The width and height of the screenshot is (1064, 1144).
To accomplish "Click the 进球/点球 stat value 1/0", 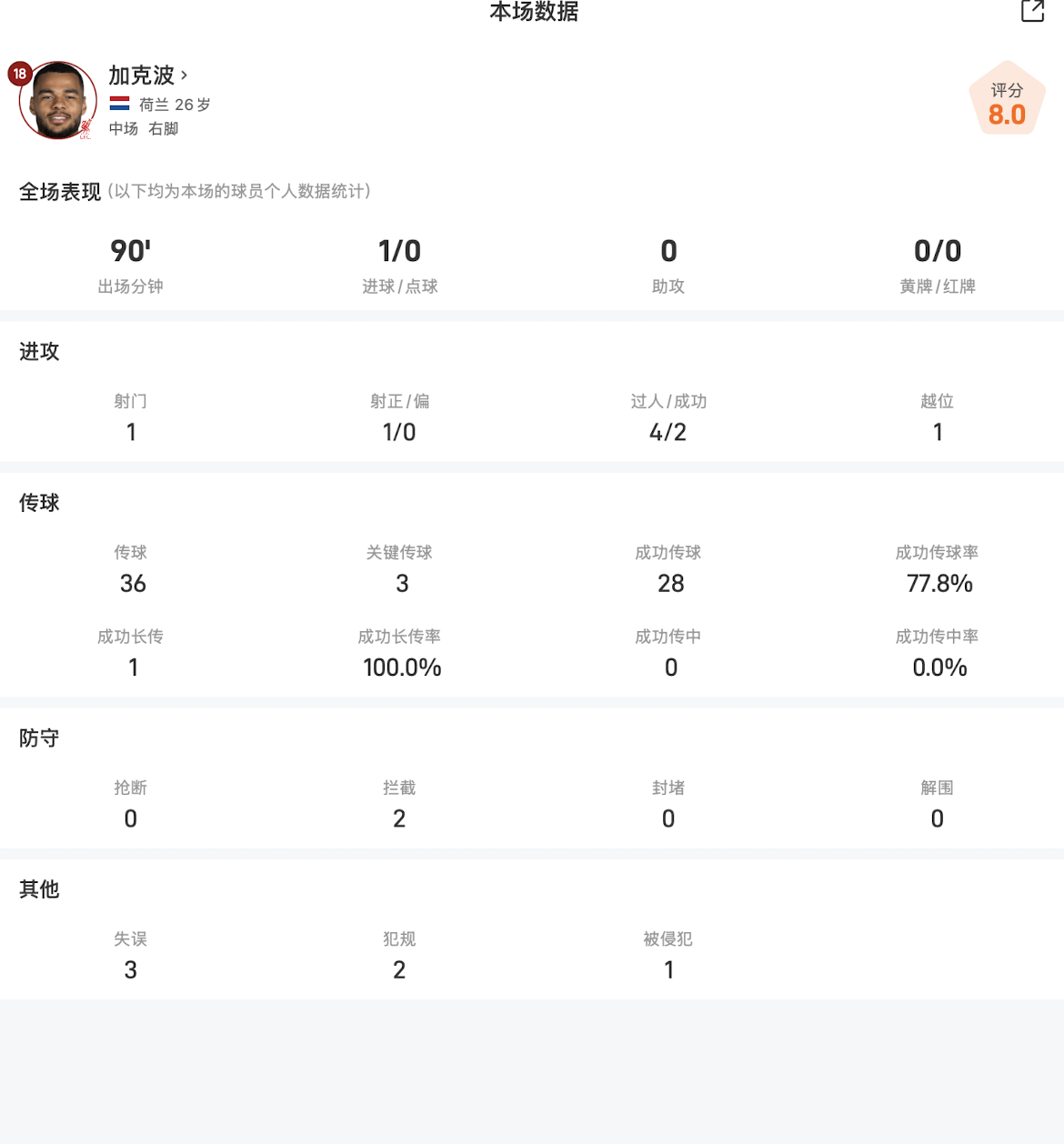I will [x=399, y=251].
